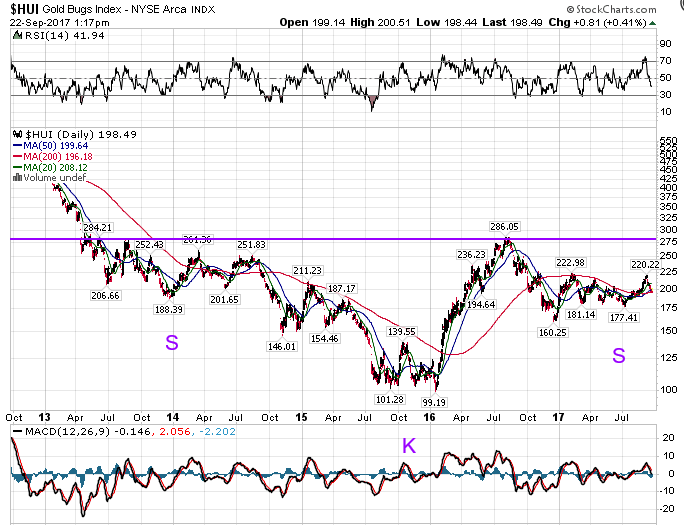Click the MA(50) blue line legend entry
This screenshot has height=525, width=684.
38,145
